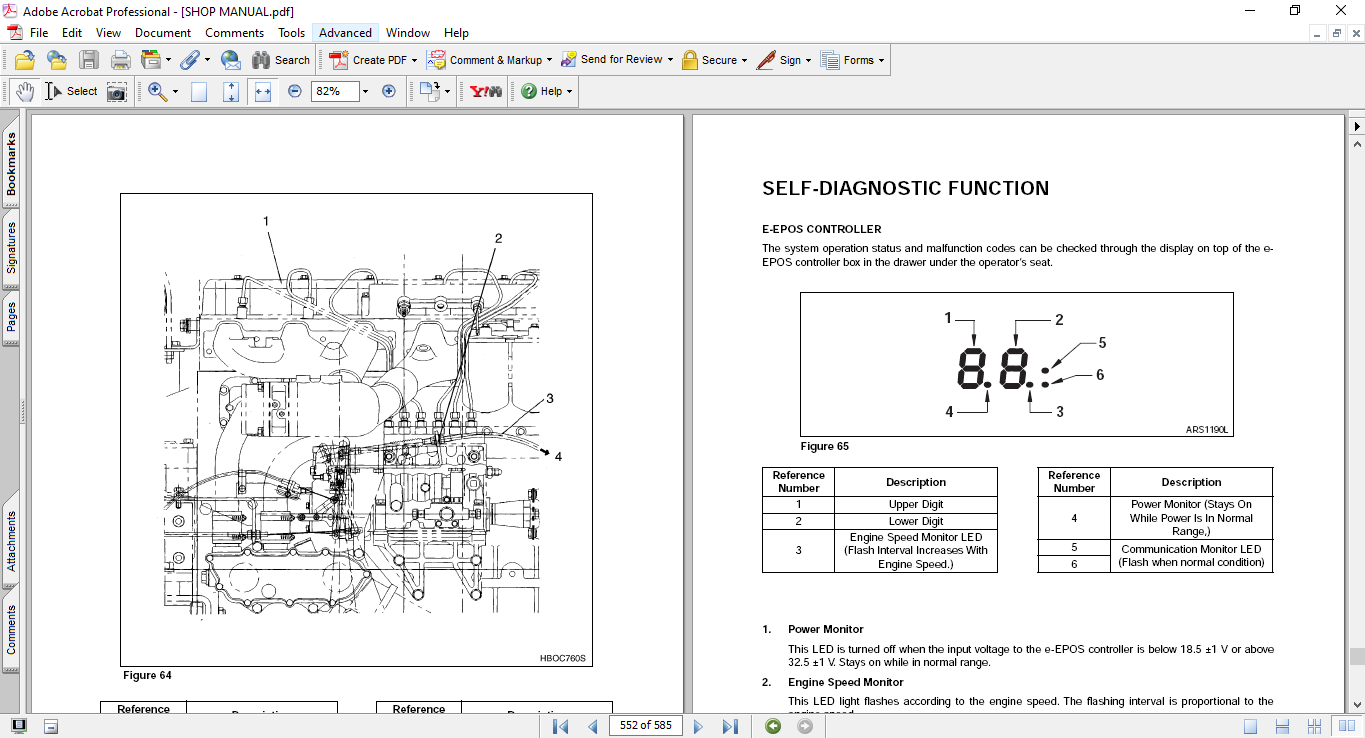Activate the Snapshot camera tool
The image size is (1365, 738).
117,91
